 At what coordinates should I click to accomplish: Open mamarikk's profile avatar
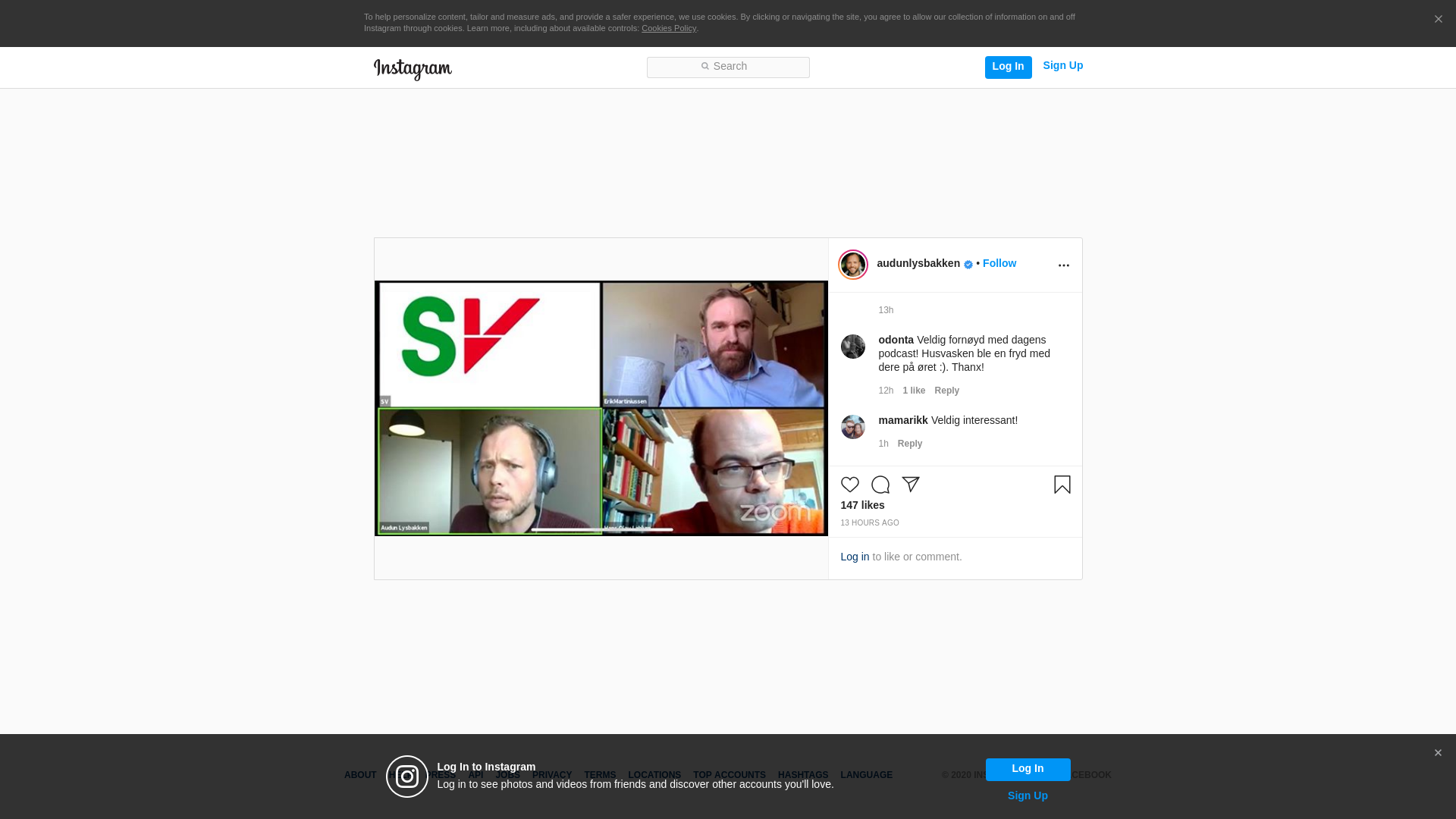point(853,427)
